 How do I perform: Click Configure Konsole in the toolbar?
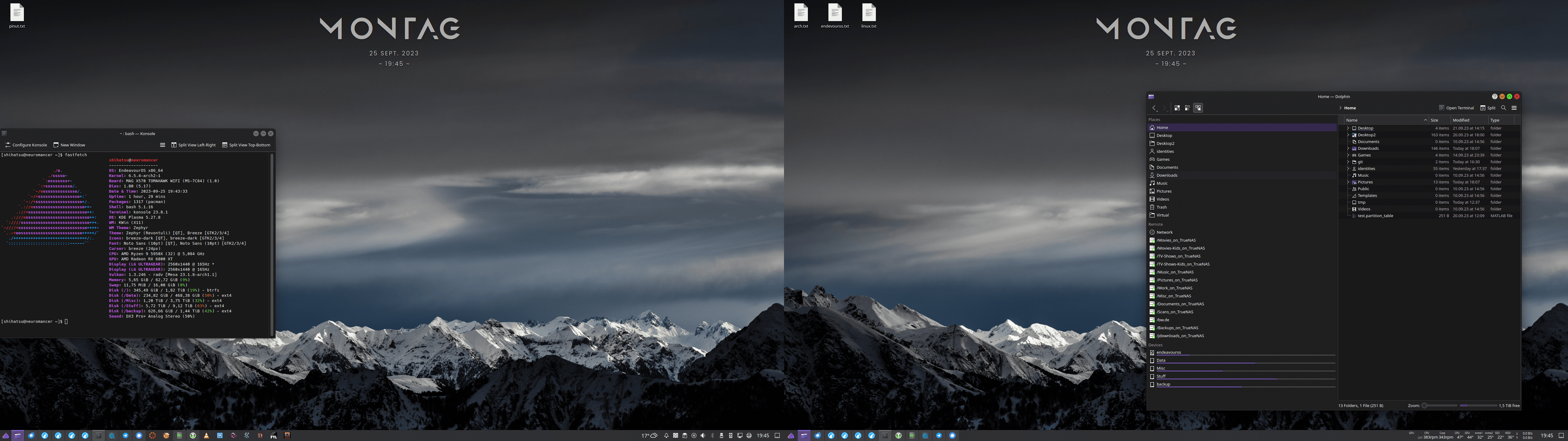point(26,145)
